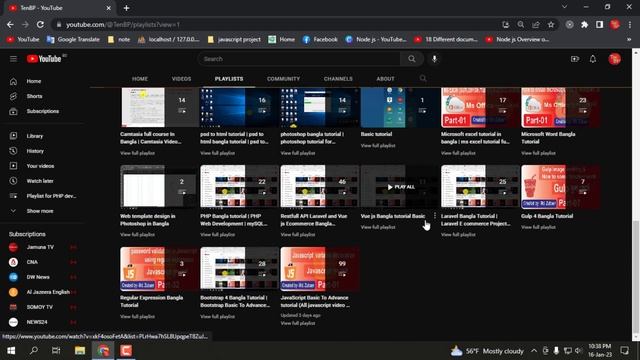View full playlist for Basic tutorial
The width and height of the screenshot is (640, 360).
[x=378, y=145]
